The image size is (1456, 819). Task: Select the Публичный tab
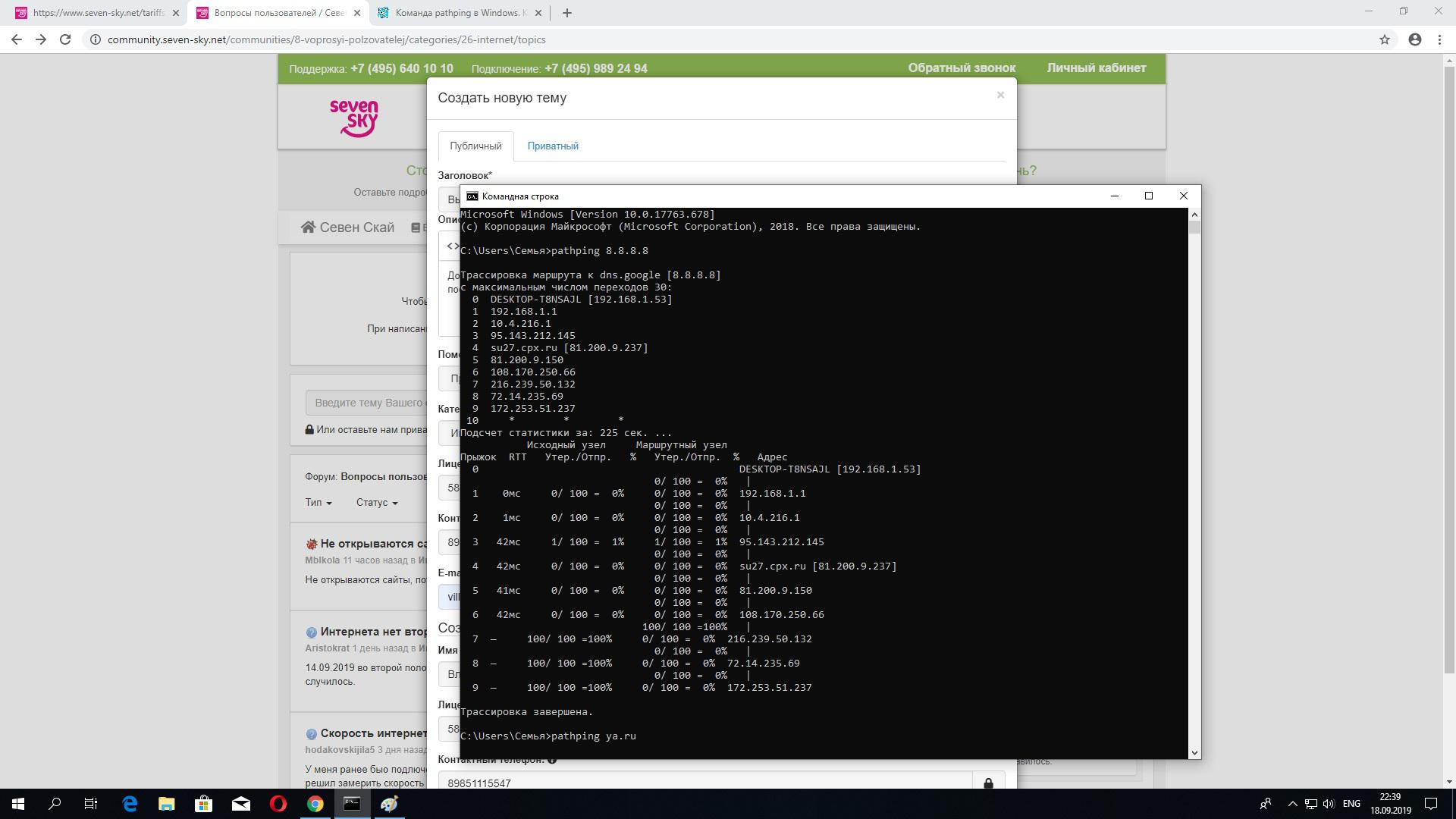(x=475, y=146)
